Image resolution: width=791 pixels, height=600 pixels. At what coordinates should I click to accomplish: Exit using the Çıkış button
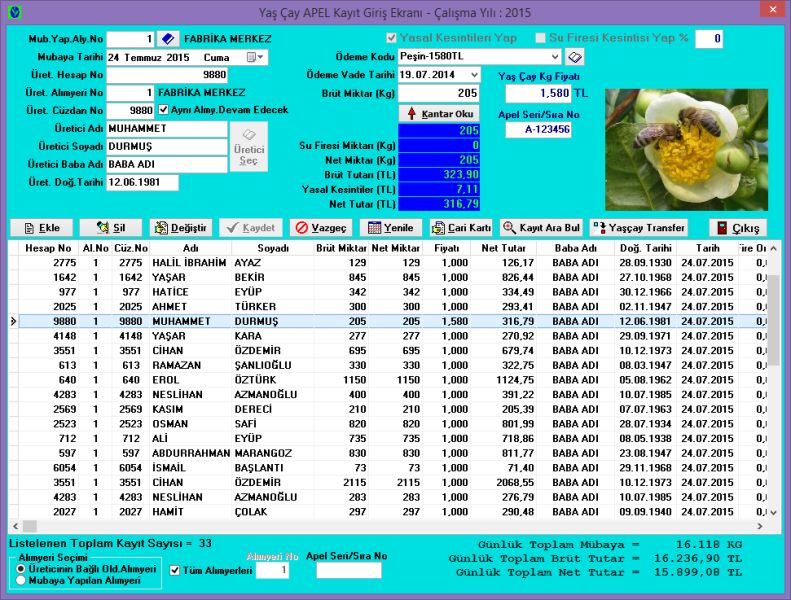[x=738, y=228]
